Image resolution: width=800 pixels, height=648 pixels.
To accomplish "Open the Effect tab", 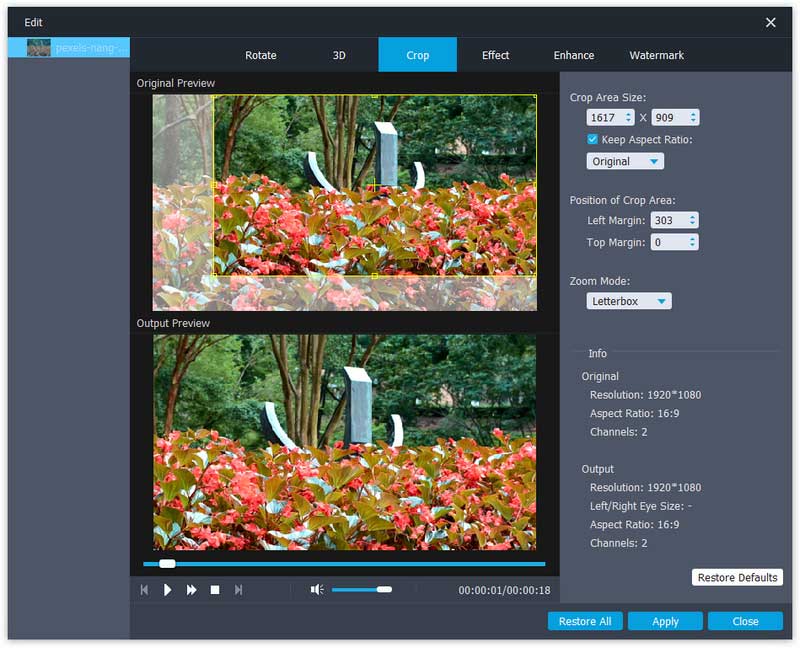I will point(495,55).
